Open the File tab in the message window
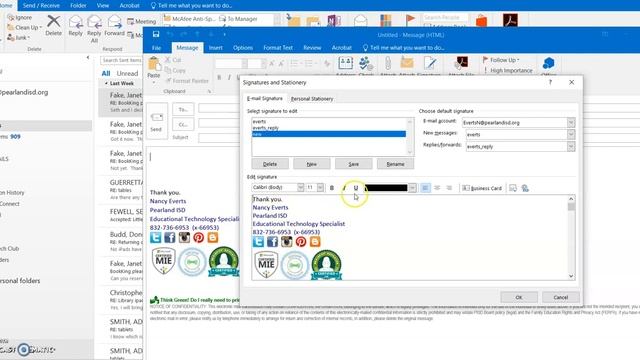This screenshot has width=640, height=360. pyautogui.click(x=156, y=48)
